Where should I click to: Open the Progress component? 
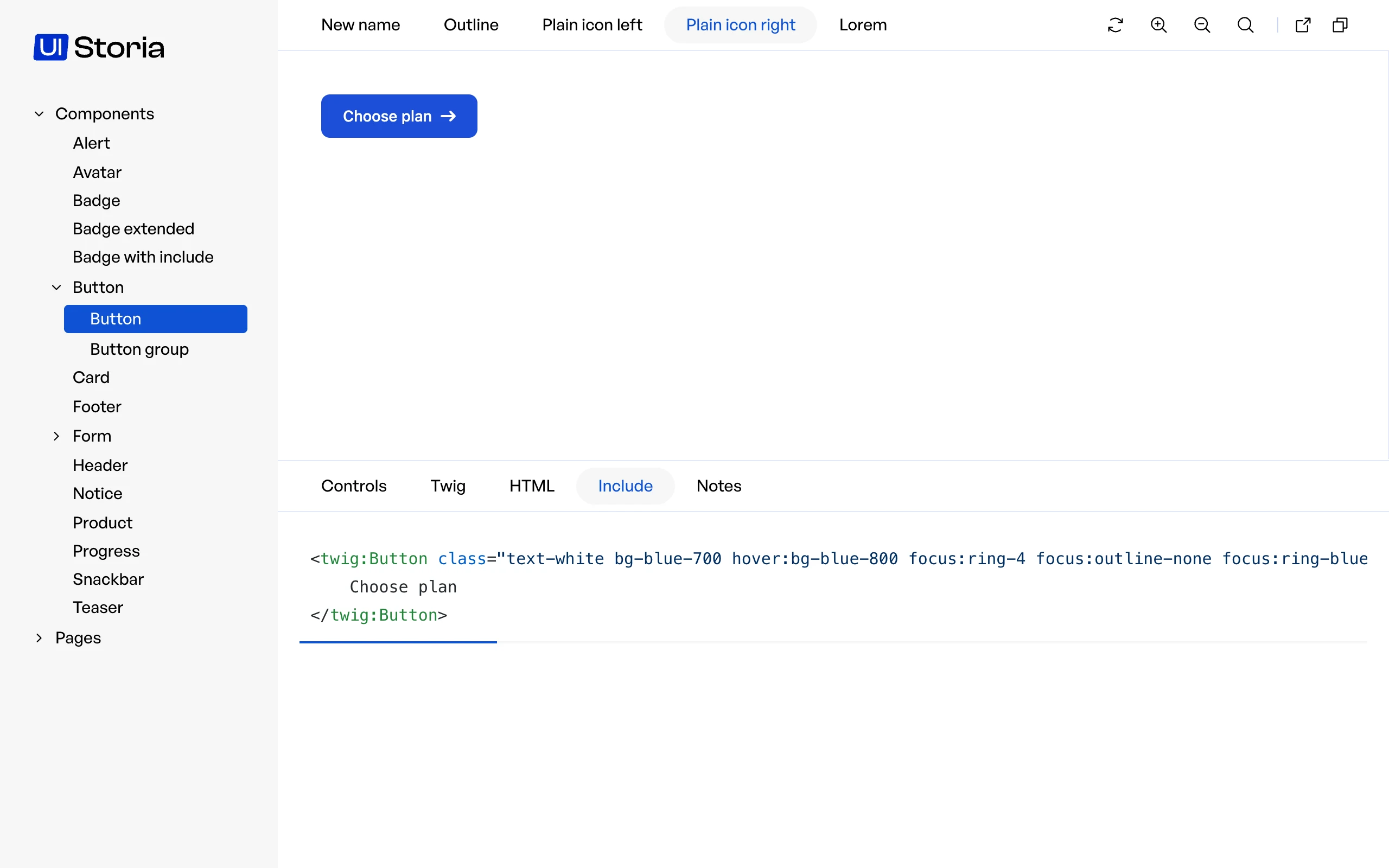(106, 551)
